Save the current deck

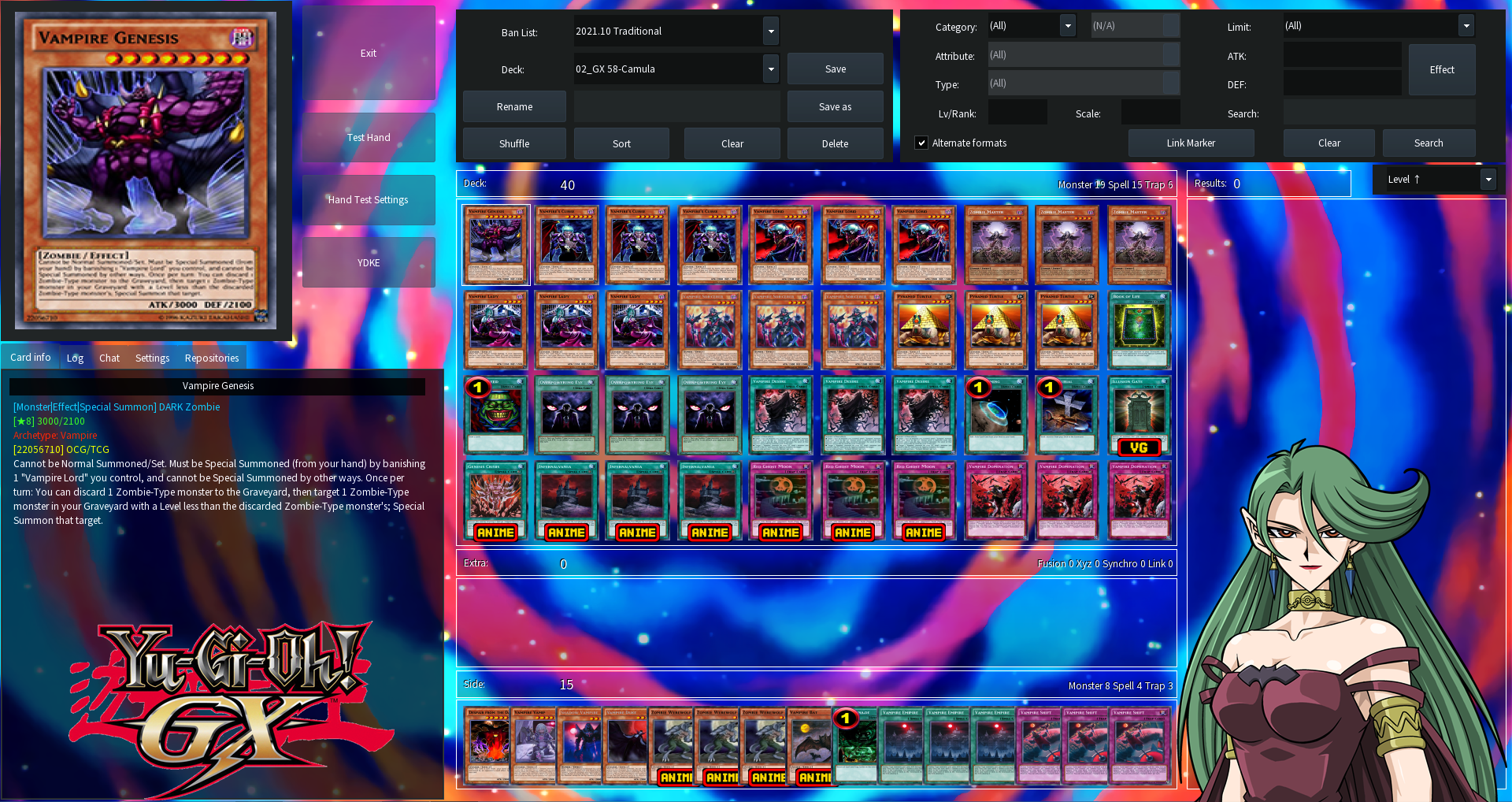pyautogui.click(x=835, y=69)
